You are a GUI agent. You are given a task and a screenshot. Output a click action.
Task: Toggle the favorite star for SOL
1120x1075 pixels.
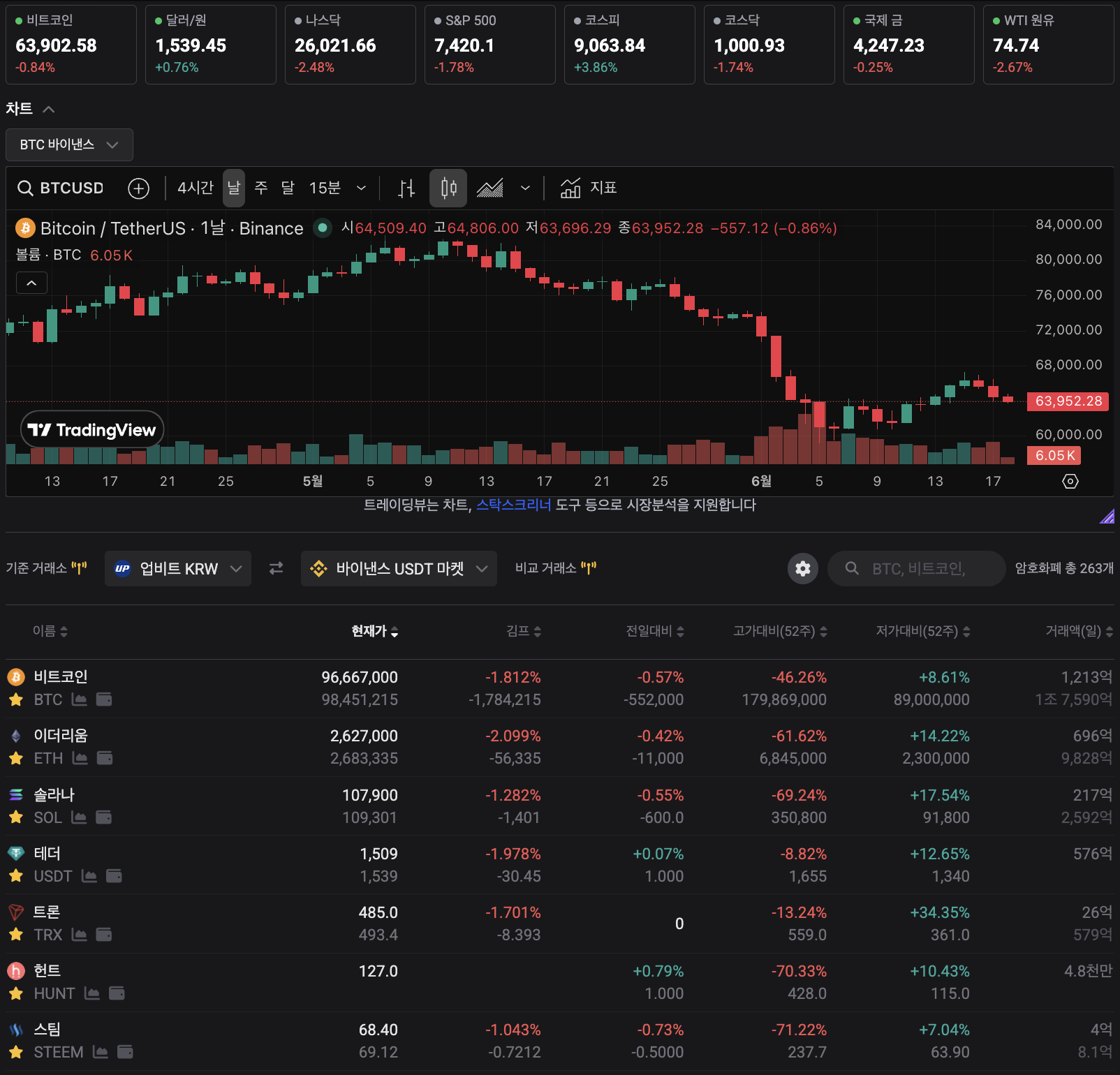tap(16, 817)
